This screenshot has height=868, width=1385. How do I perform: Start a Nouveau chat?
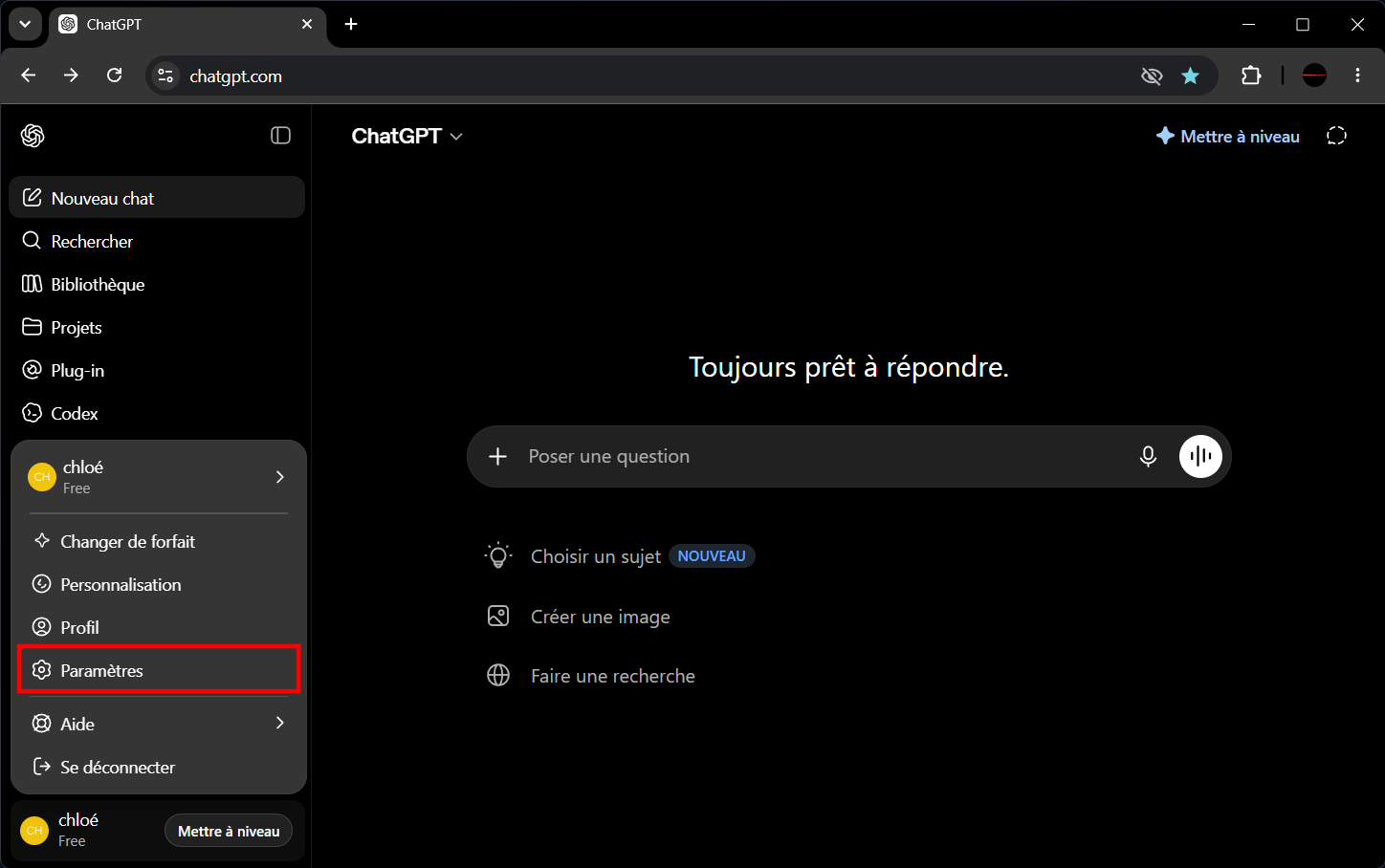coord(157,198)
